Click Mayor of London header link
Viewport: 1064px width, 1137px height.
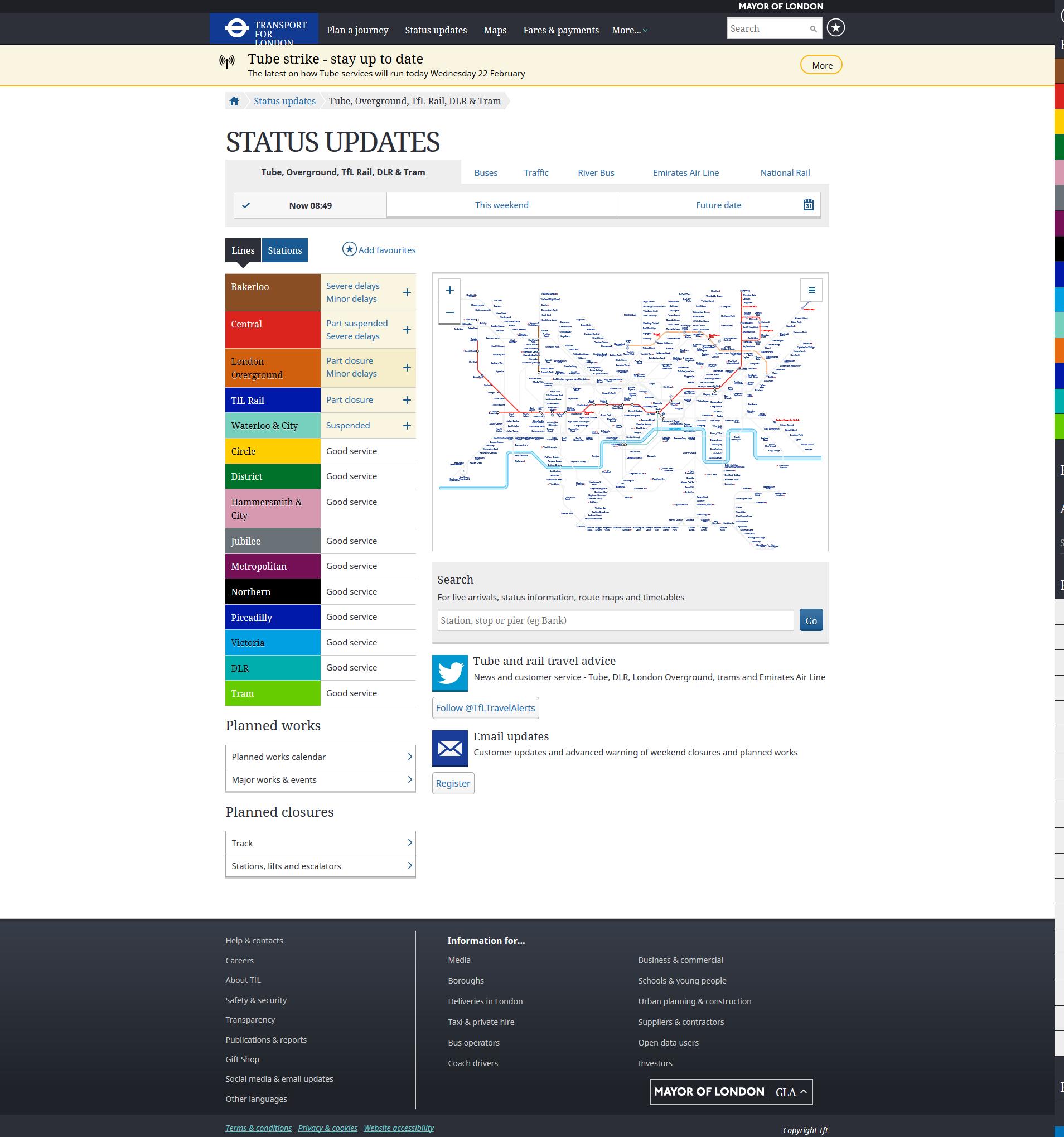[780, 6]
